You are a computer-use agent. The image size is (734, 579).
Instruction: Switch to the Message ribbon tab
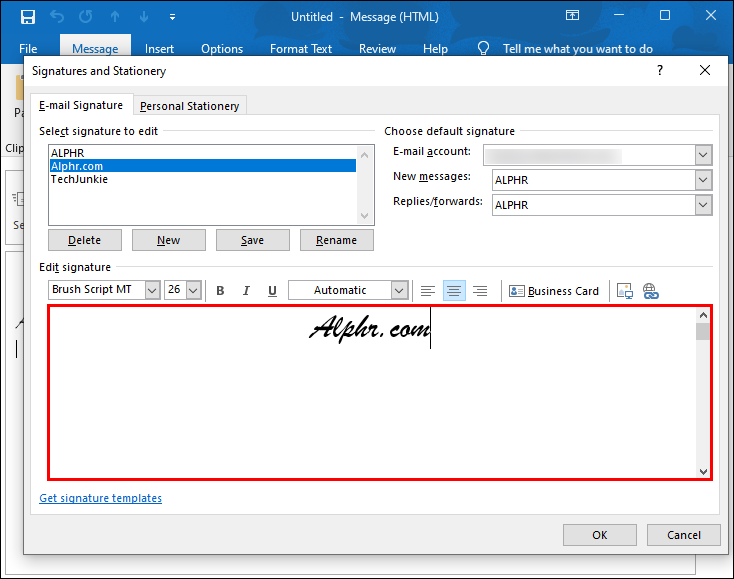95,49
